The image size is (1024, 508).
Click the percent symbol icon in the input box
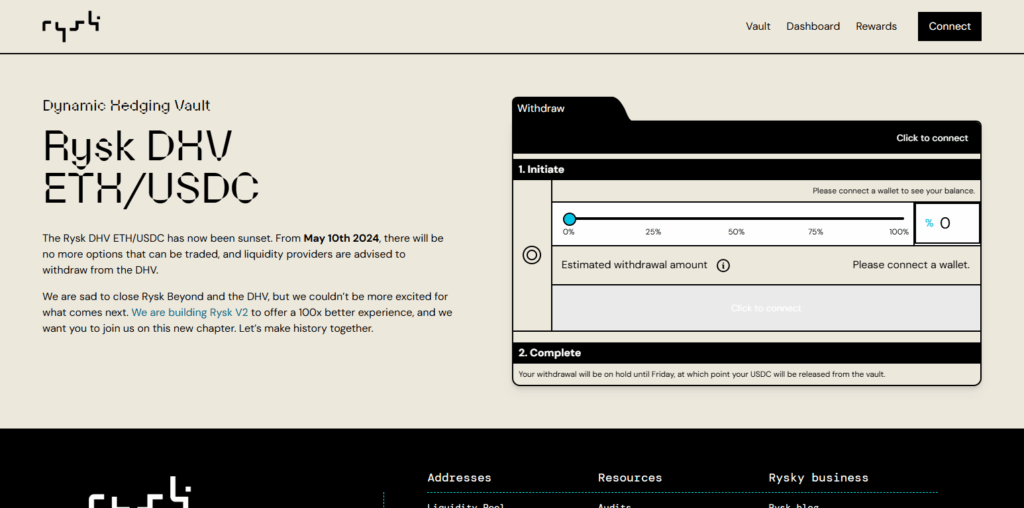tap(929, 223)
